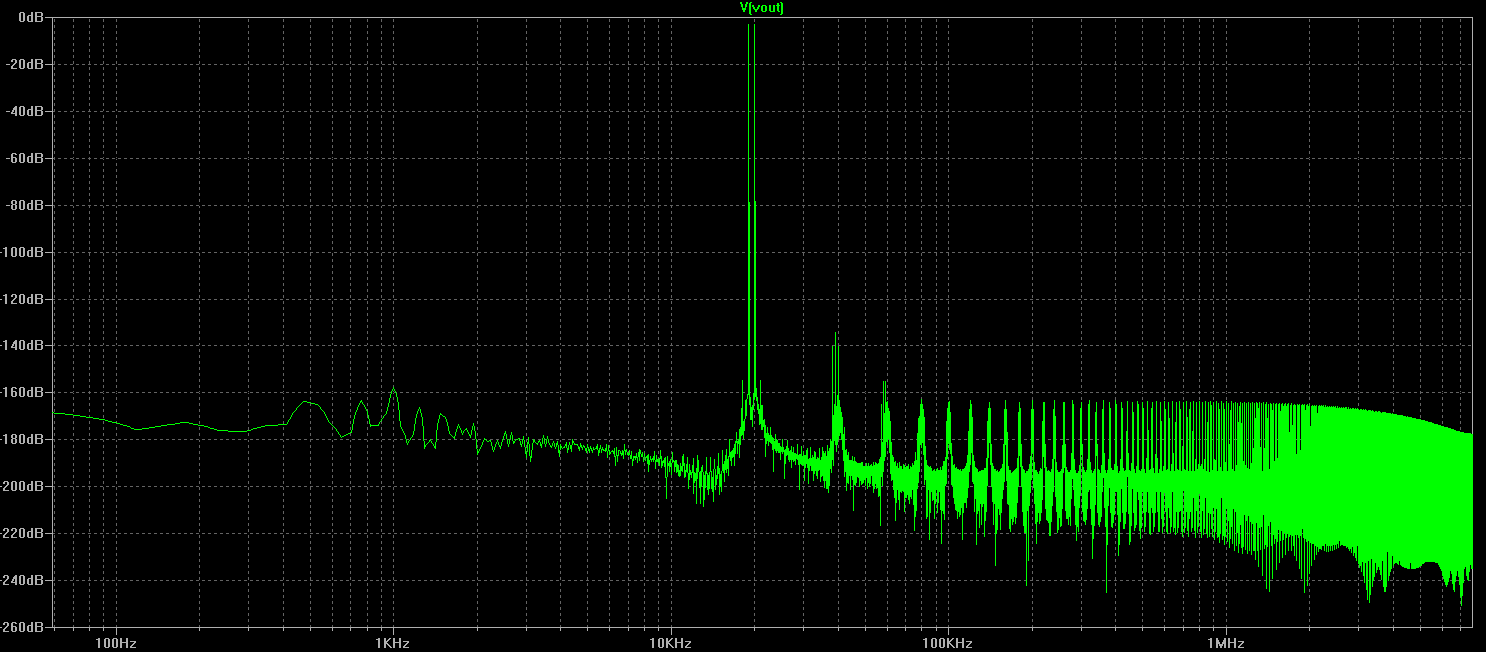Click the 10KHz frequency axis label

pos(670,641)
